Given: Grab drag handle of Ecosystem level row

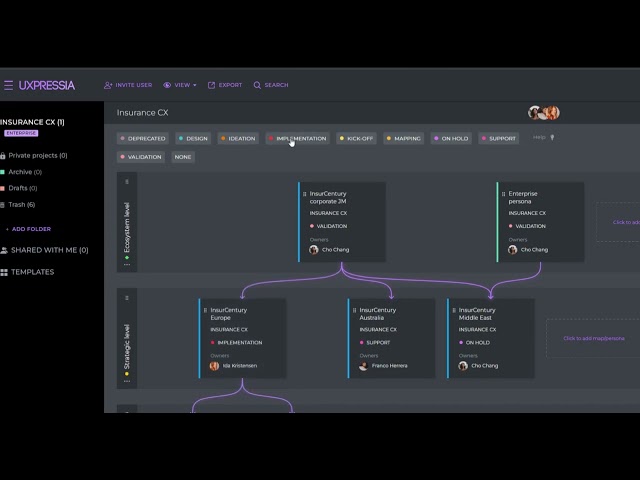Looking at the screenshot, I should (x=127, y=182).
